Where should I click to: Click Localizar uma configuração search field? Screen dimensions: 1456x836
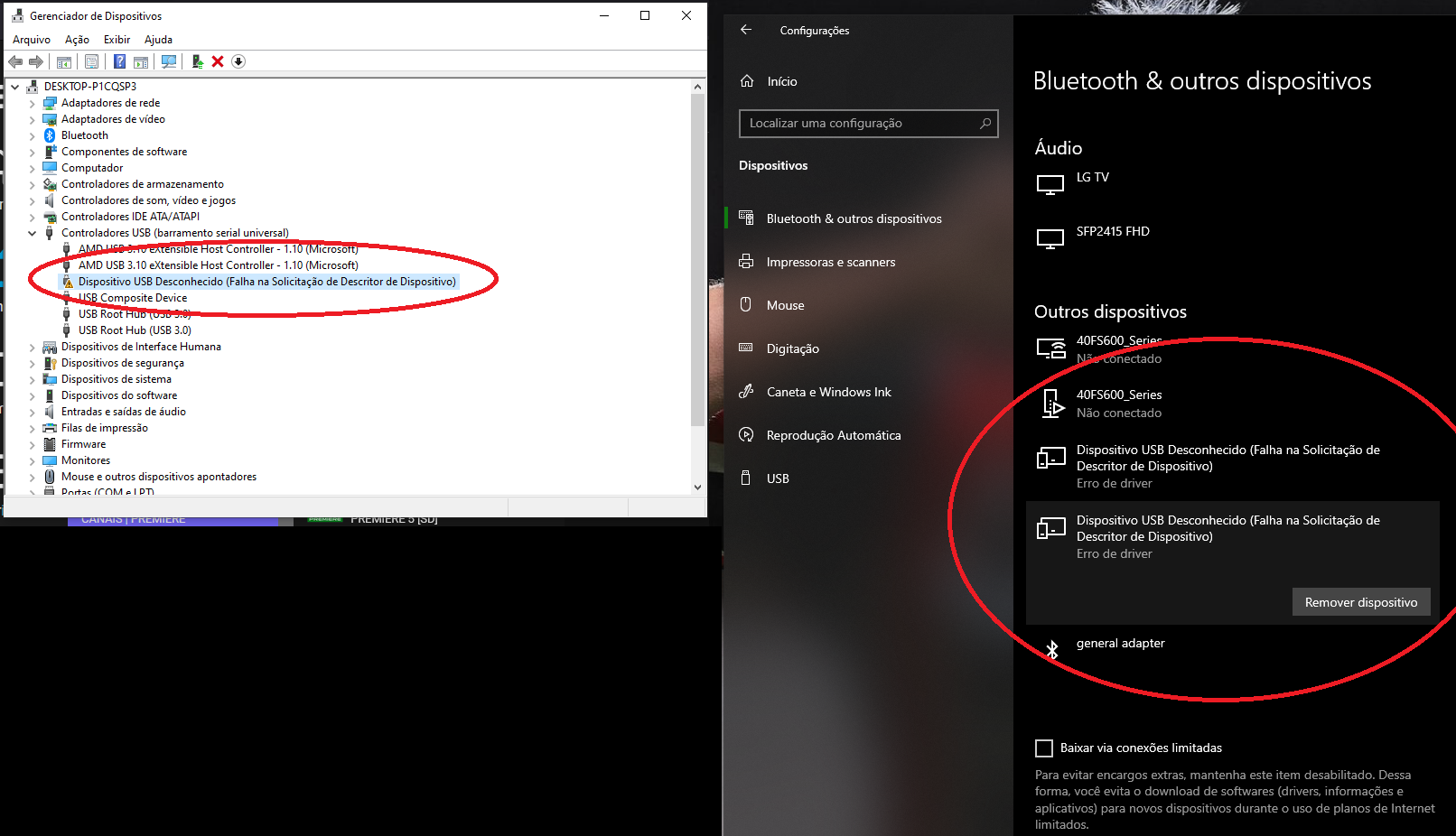pos(868,124)
